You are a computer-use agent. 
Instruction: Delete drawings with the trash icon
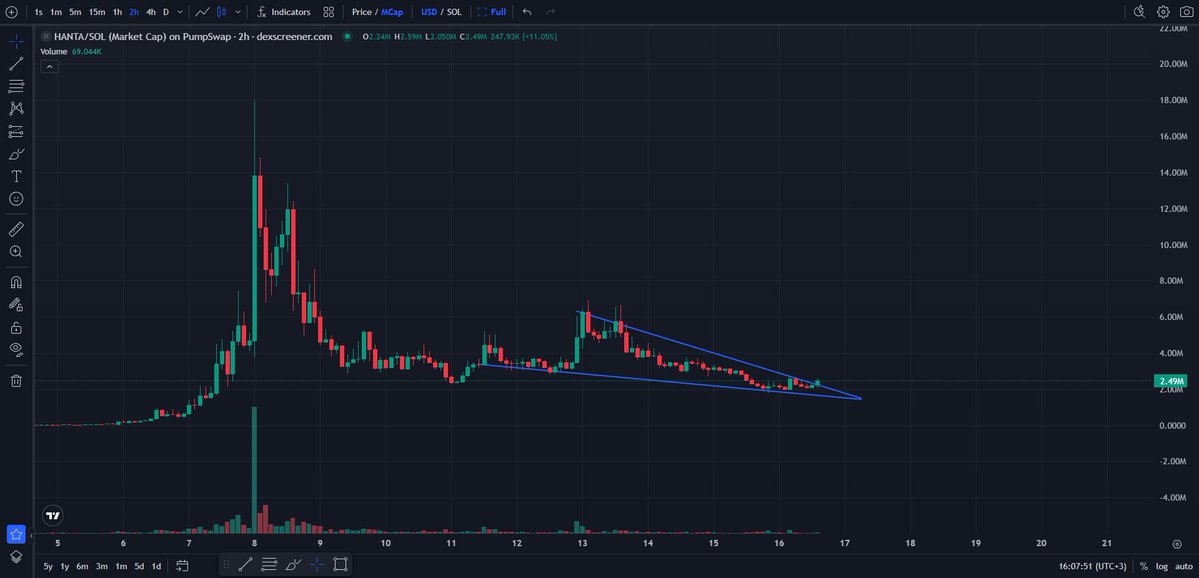16,380
